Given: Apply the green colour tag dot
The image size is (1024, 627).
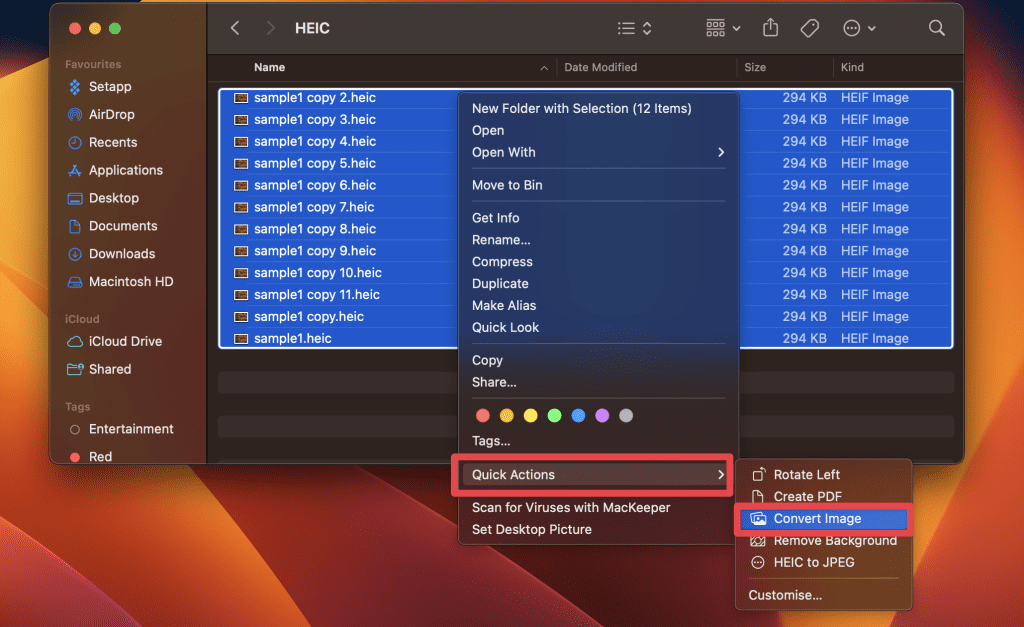Looking at the screenshot, I should click(x=554, y=415).
